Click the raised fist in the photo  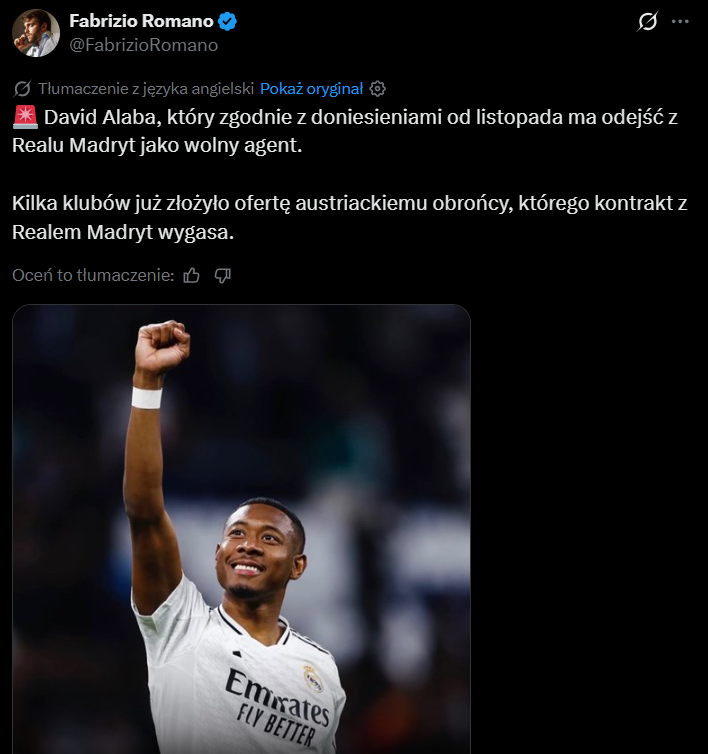tap(162, 345)
